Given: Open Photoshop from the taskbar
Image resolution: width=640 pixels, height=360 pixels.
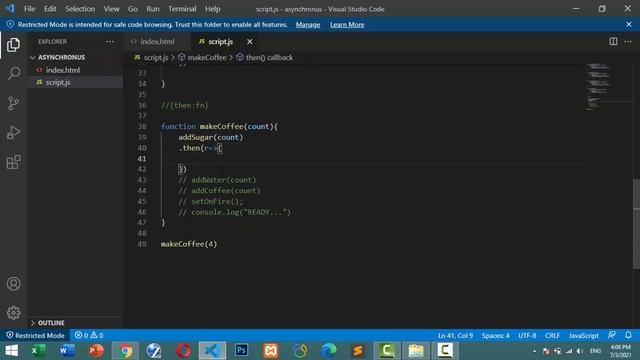Looking at the screenshot, I should pos(241,351).
